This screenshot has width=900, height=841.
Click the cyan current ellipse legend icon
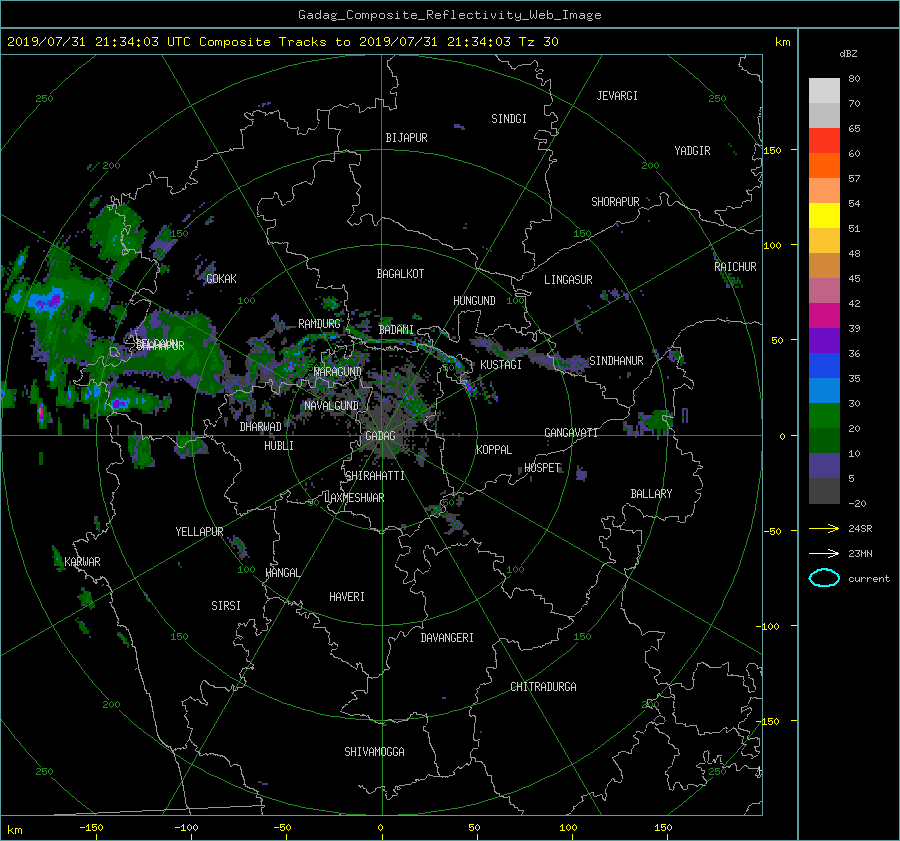point(824,578)
